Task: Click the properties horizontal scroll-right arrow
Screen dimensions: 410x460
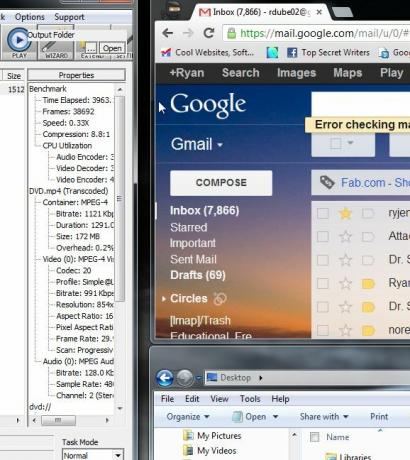Action: pyautogui.click(x=107, y=420)
